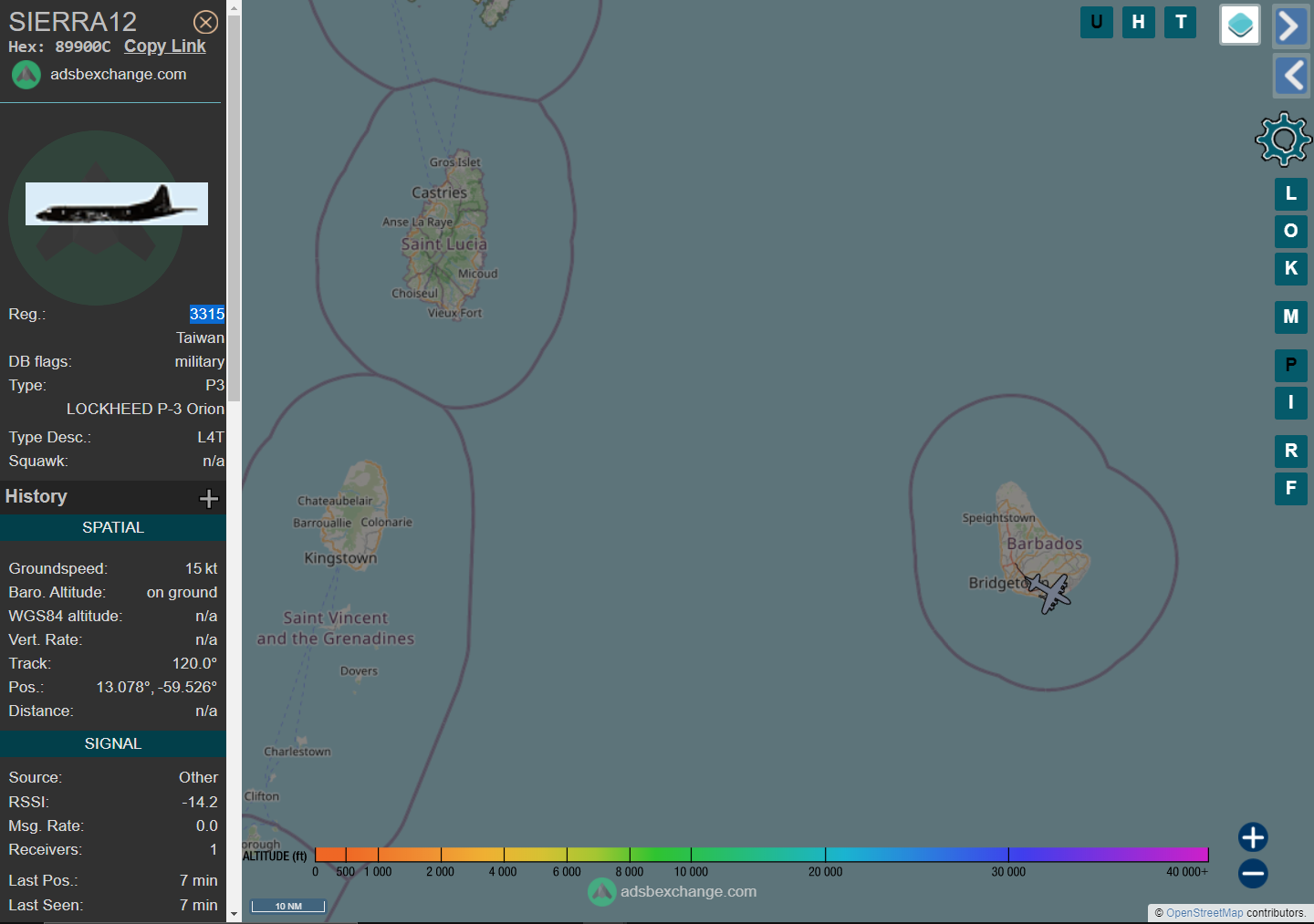Image resolution: width=1314 pixels, height=924 pixels.
Task: Click the LOCKHEED P-3 Orion type text
Action: pyautogui.click(x=145, y=410)
